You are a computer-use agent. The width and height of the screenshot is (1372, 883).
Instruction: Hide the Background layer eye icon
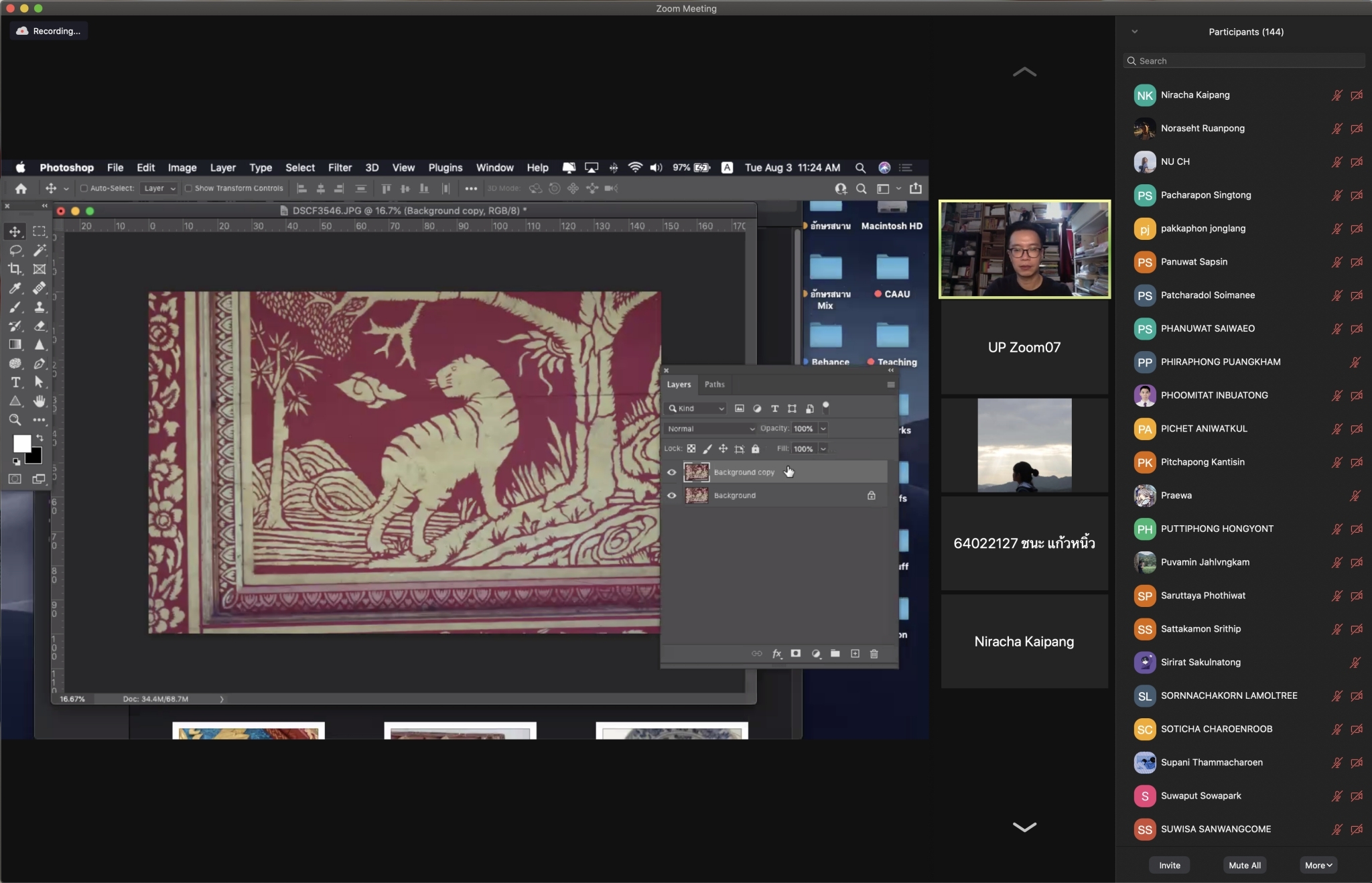point(671,496)
